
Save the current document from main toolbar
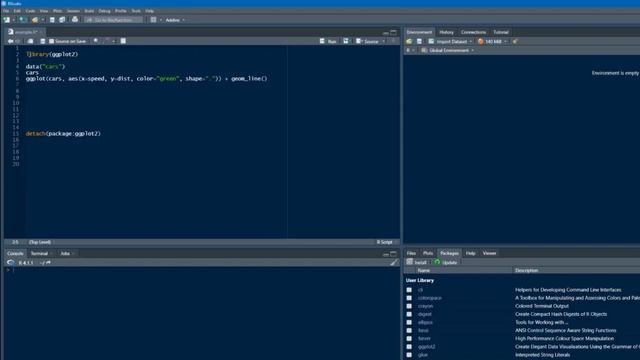(x=52, y=20)
